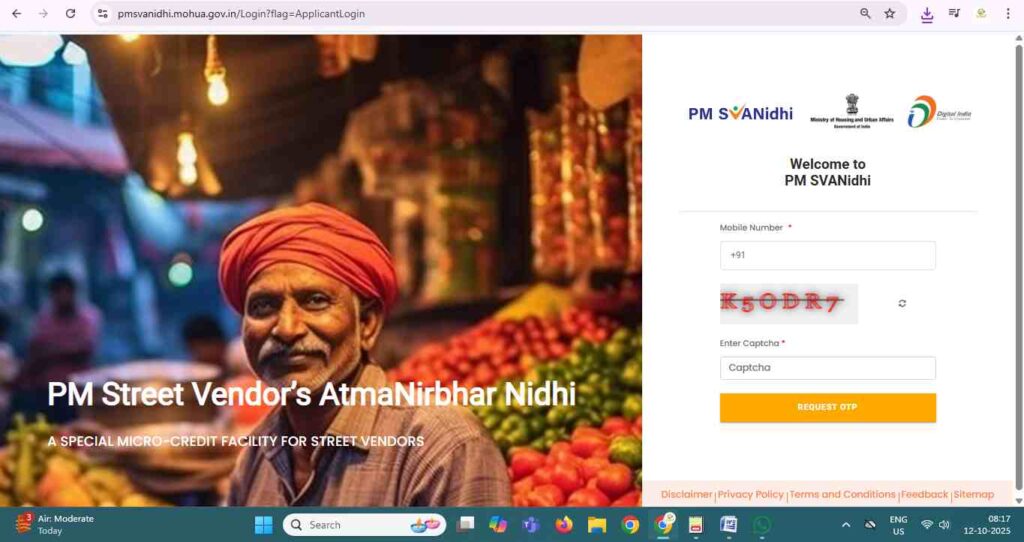
Task: Show hidden system tray icons
Action: [x=846, y=524]
